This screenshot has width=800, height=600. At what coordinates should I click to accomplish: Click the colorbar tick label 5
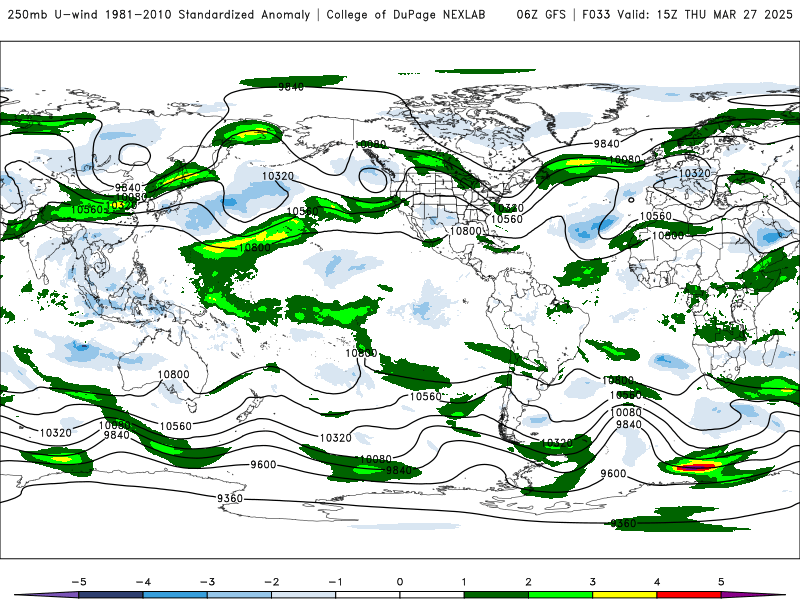721,582
